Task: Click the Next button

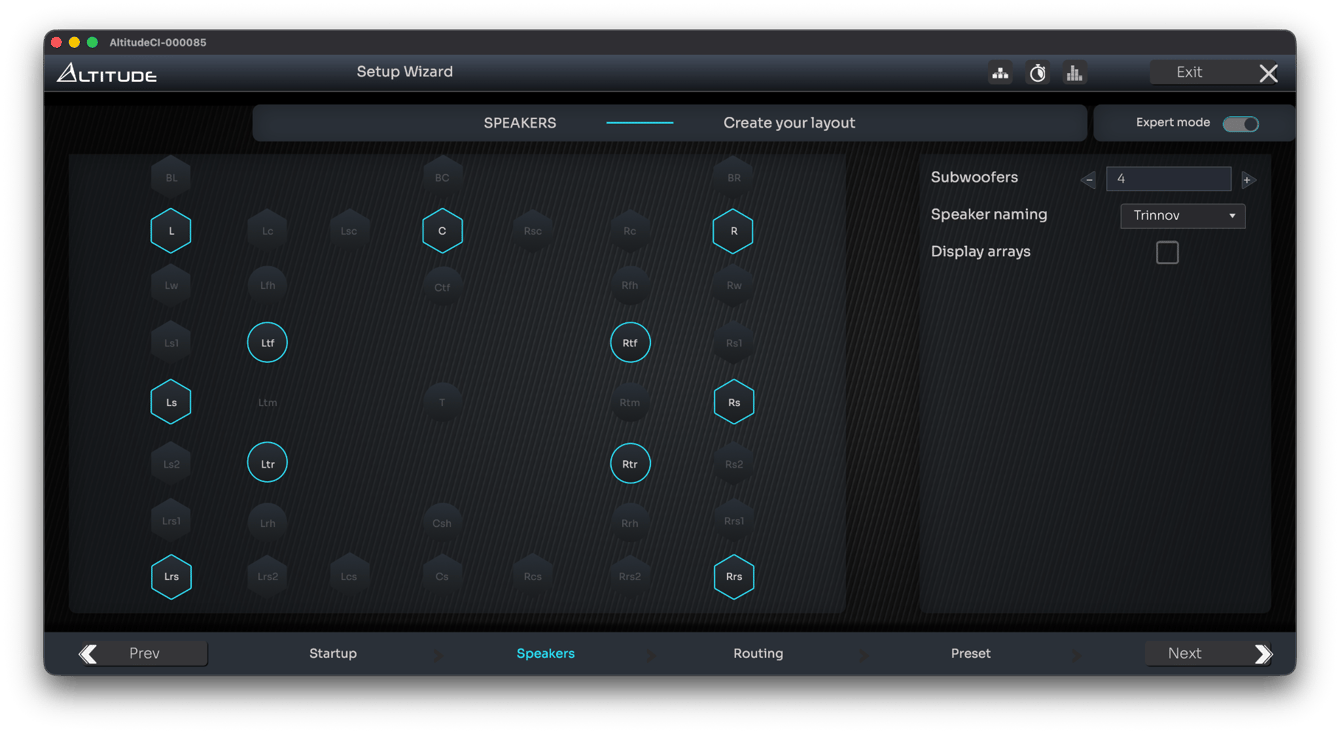Action: [1208, 654]
